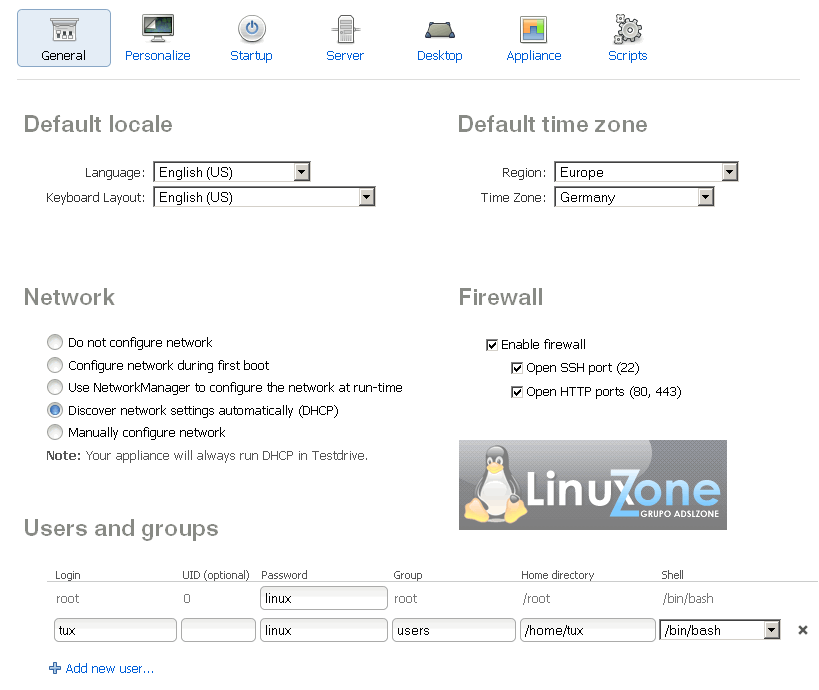Click the General tab icon

(64, 29)
